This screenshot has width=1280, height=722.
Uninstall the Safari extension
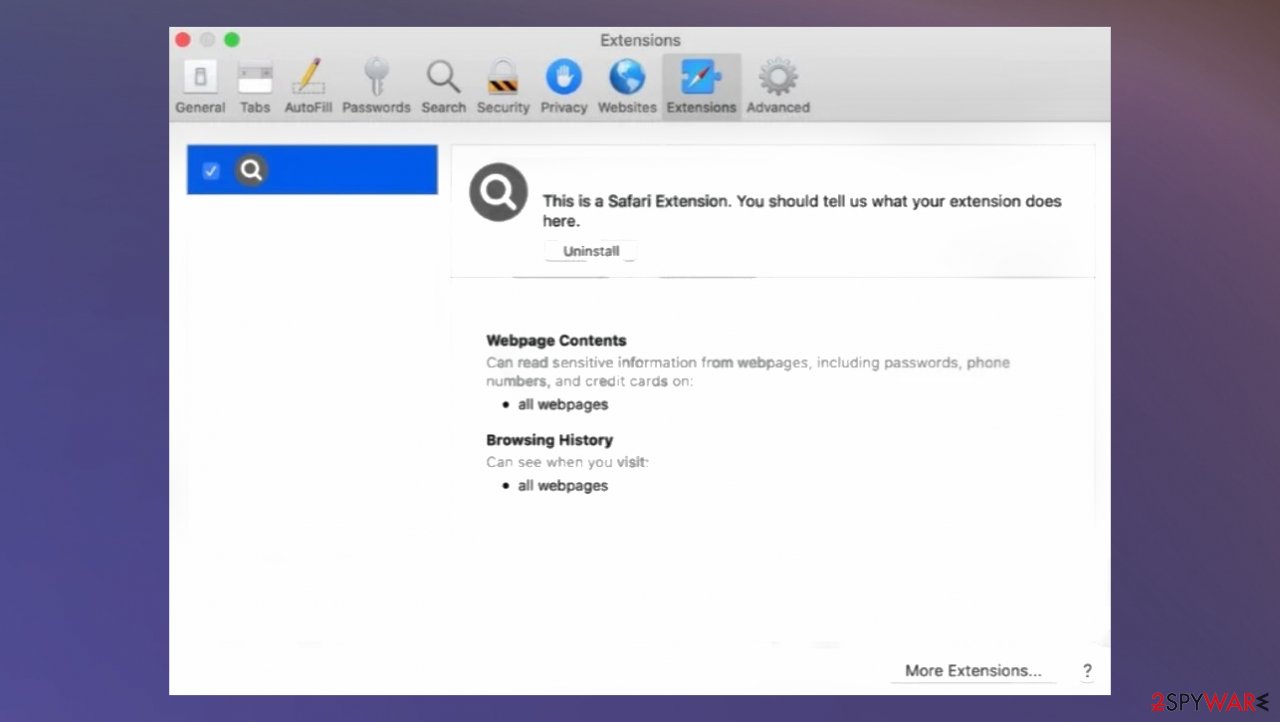[x=590, y=250]
